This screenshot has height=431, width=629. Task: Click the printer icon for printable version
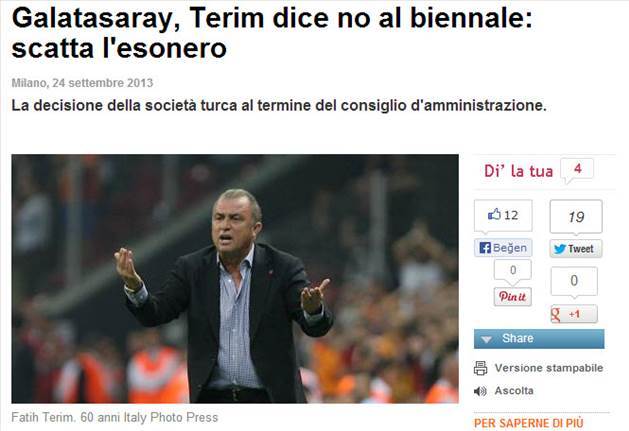(x=480, y=368)
